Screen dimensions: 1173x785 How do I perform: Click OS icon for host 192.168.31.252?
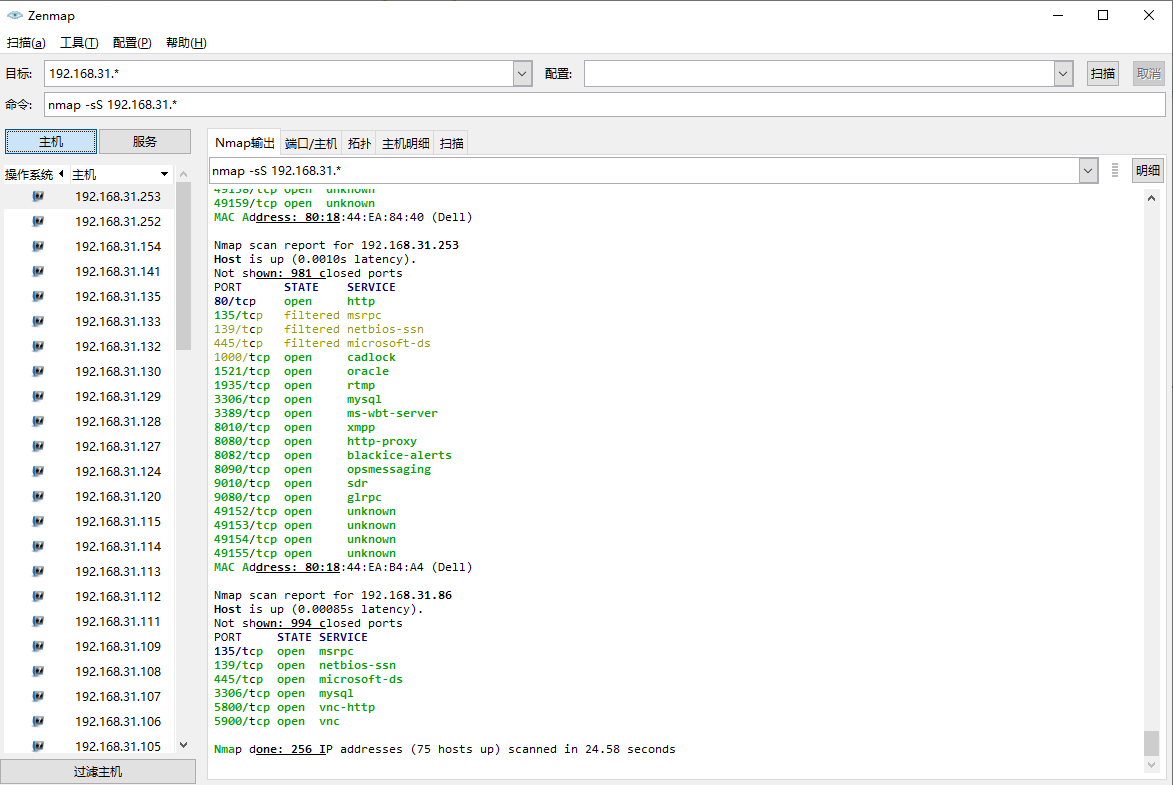tap(38, 222)
